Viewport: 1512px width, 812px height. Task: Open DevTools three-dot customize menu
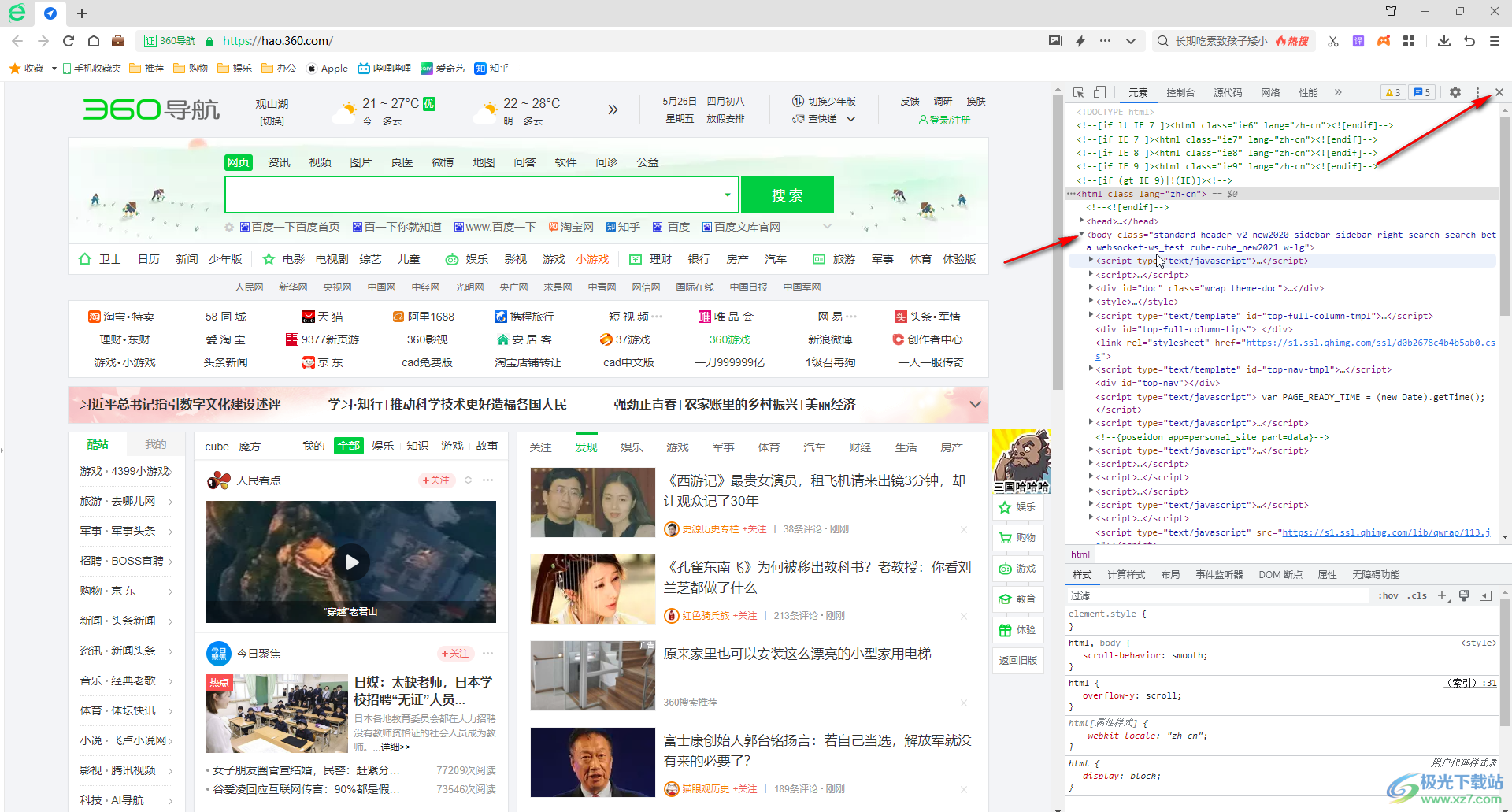click(1477, 92)
